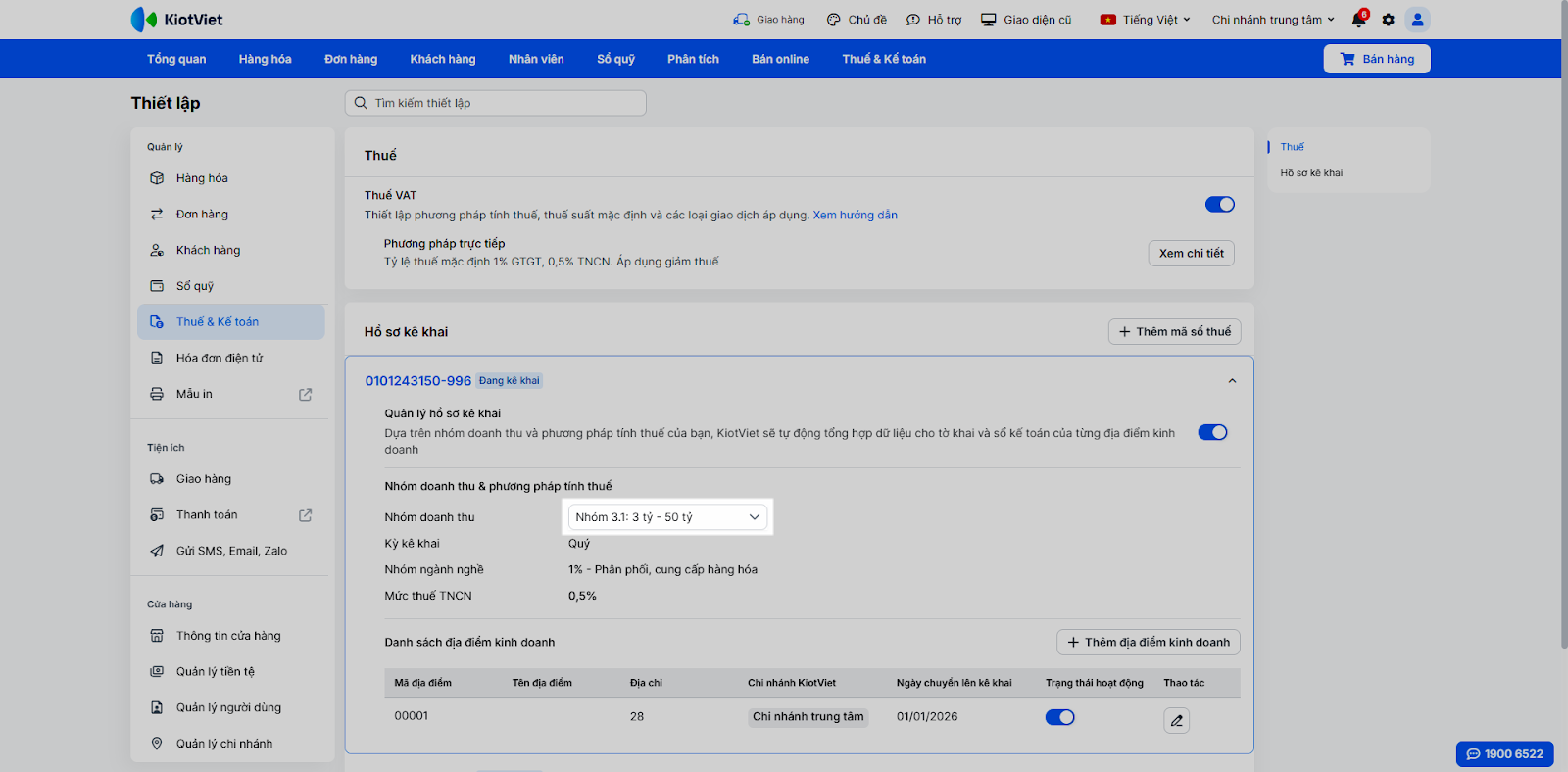Click the Đang kê khai status badge
Image resolution: width=1568 pixels, height=772 pixels.
point(510,381)
